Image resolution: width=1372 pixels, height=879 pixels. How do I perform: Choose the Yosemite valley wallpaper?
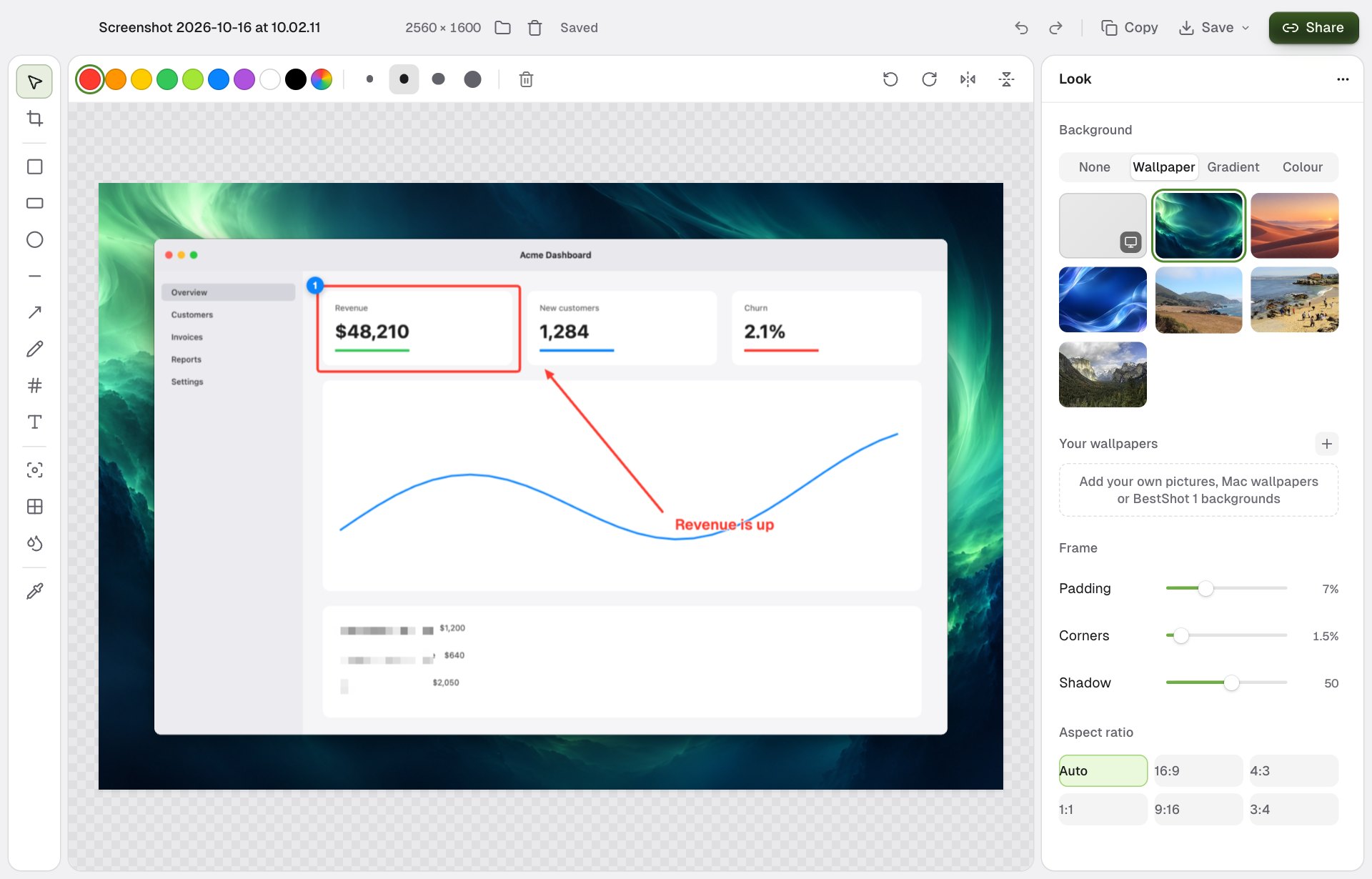1103,374
